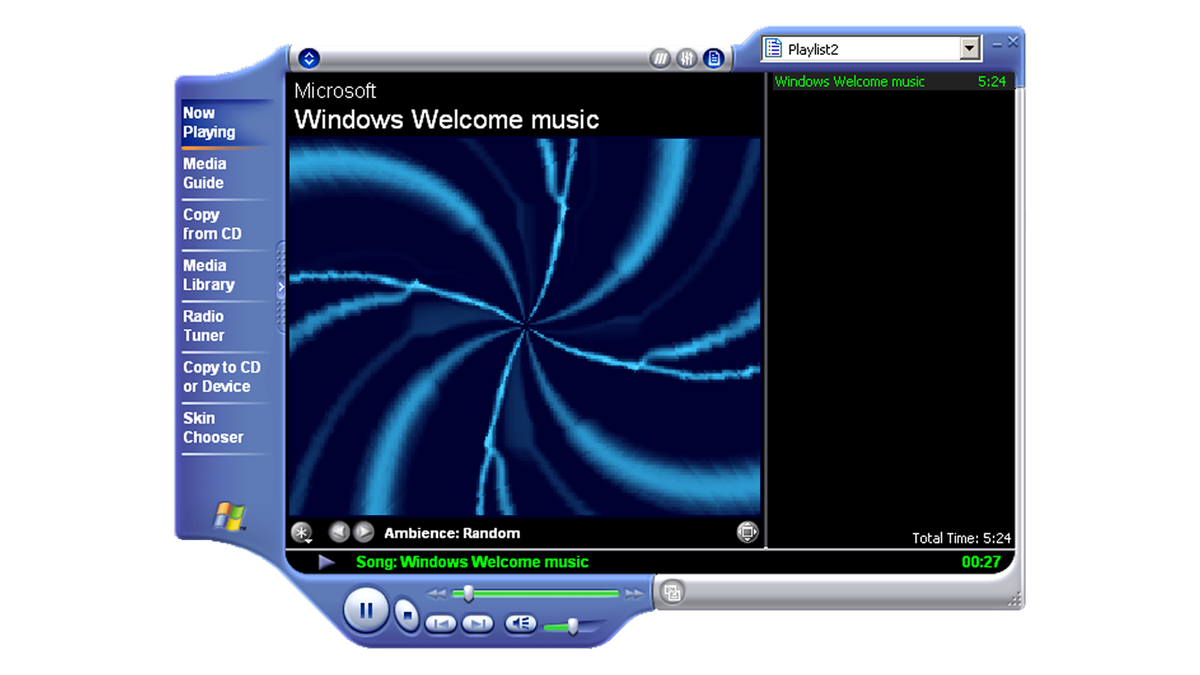Screen dimensions: 1200x675
Task: Open the Radio Tuner
Action: click(x=204, y=325)
